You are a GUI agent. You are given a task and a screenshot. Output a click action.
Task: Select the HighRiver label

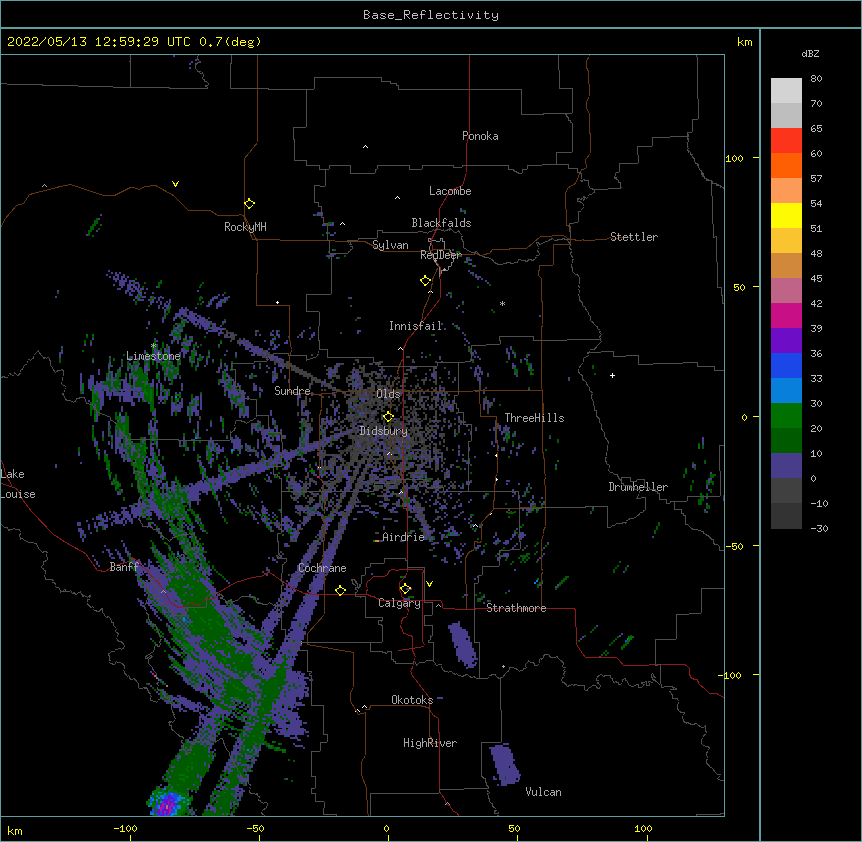[x=430, y=743]
